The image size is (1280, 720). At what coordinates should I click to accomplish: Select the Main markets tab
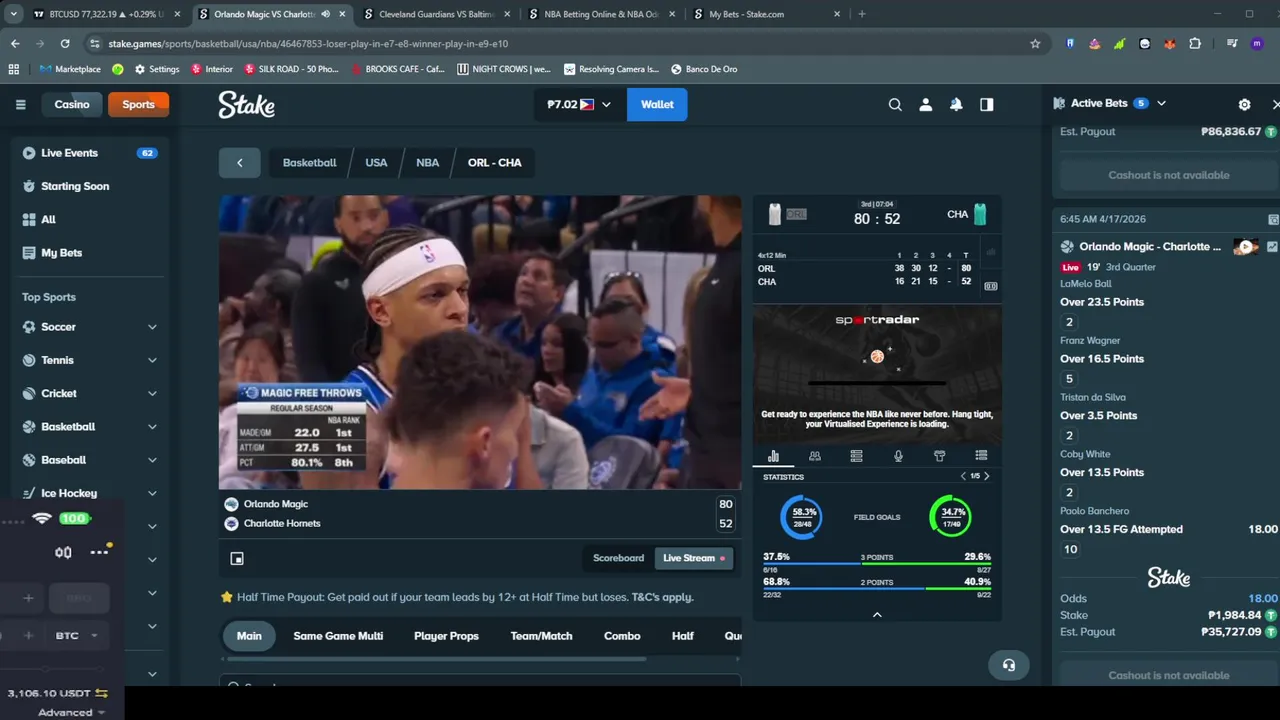coord(249,636)
